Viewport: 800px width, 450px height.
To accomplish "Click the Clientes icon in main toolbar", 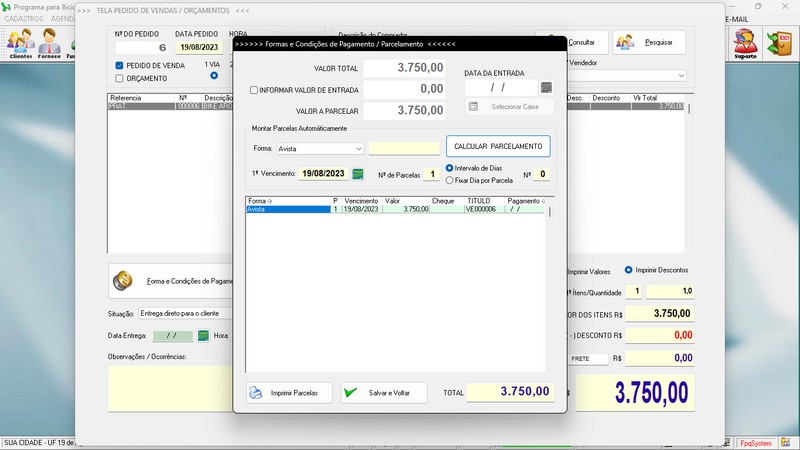I will (20, 43).
